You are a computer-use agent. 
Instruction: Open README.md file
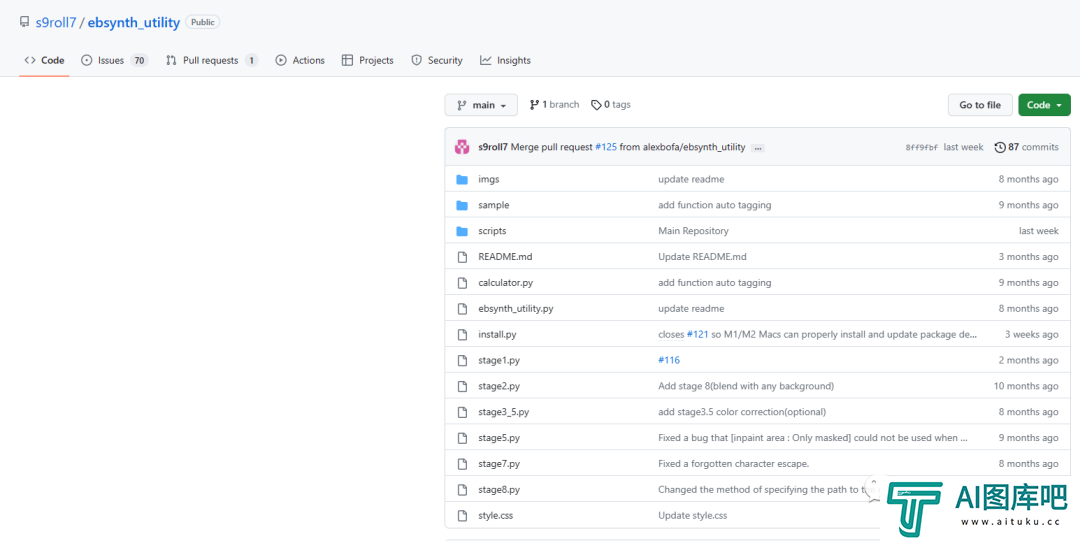(506, 257)
